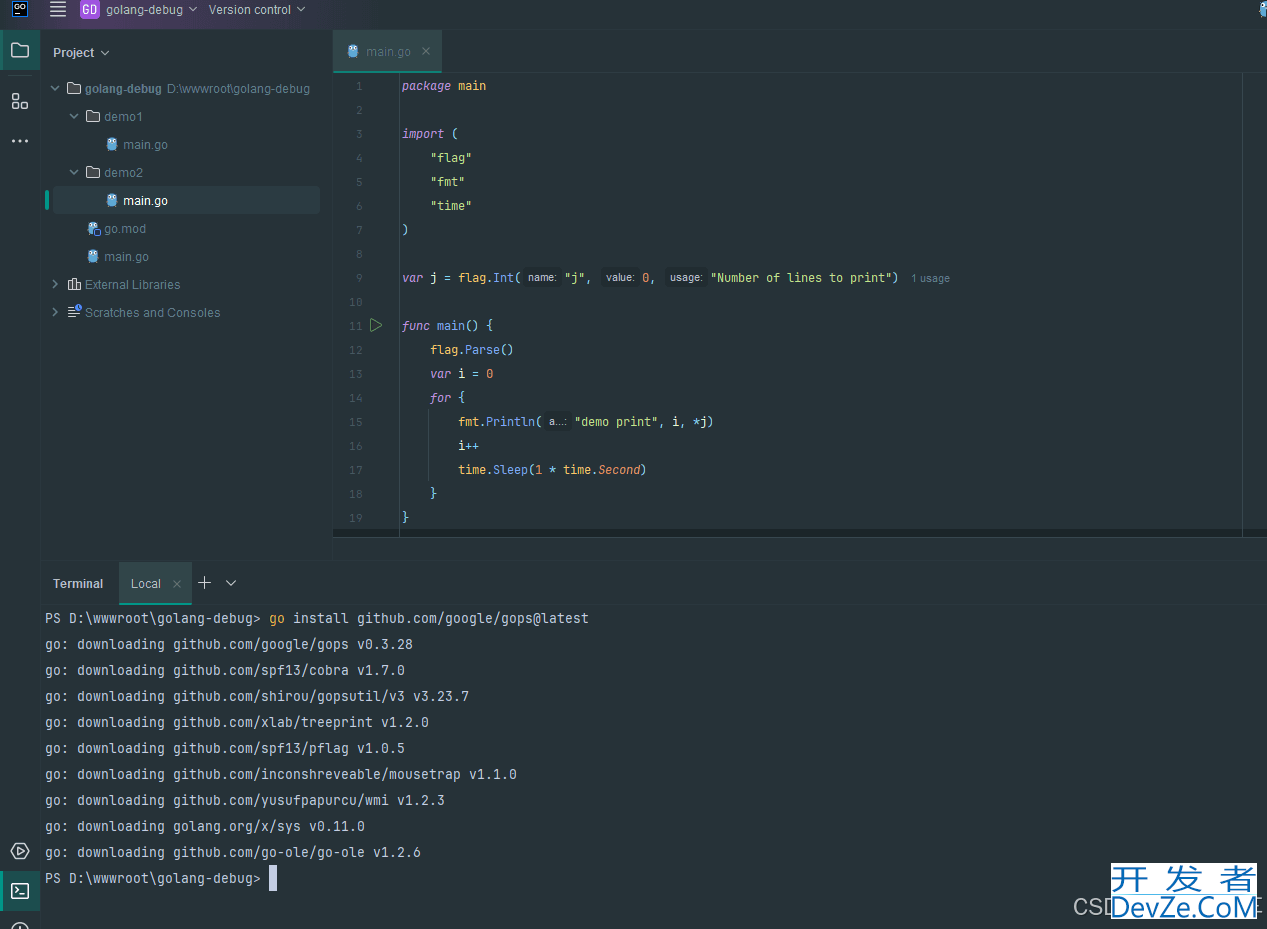Click "package main" on line 1
Image resolution: width=1267 pixels, height=929 pixels.
coord(444,86)
